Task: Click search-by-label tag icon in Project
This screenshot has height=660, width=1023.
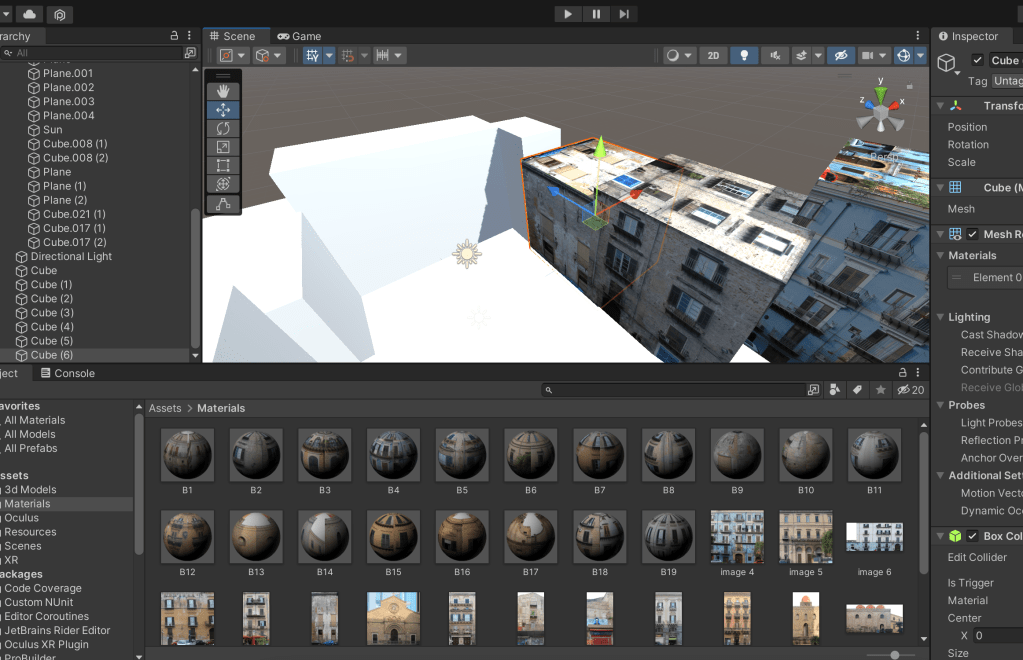Action: pos(857,390)
